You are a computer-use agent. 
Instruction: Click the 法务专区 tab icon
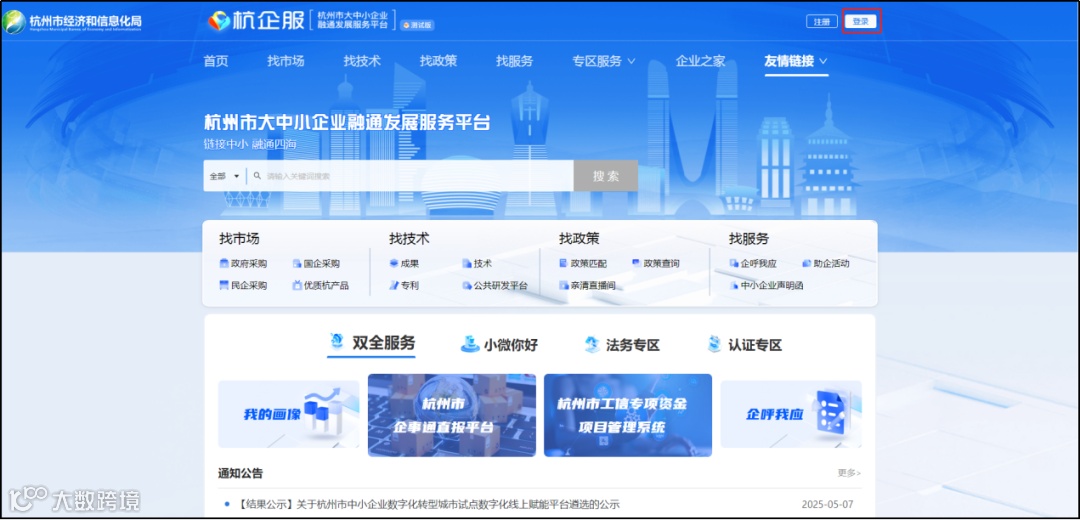pos(592,344)
